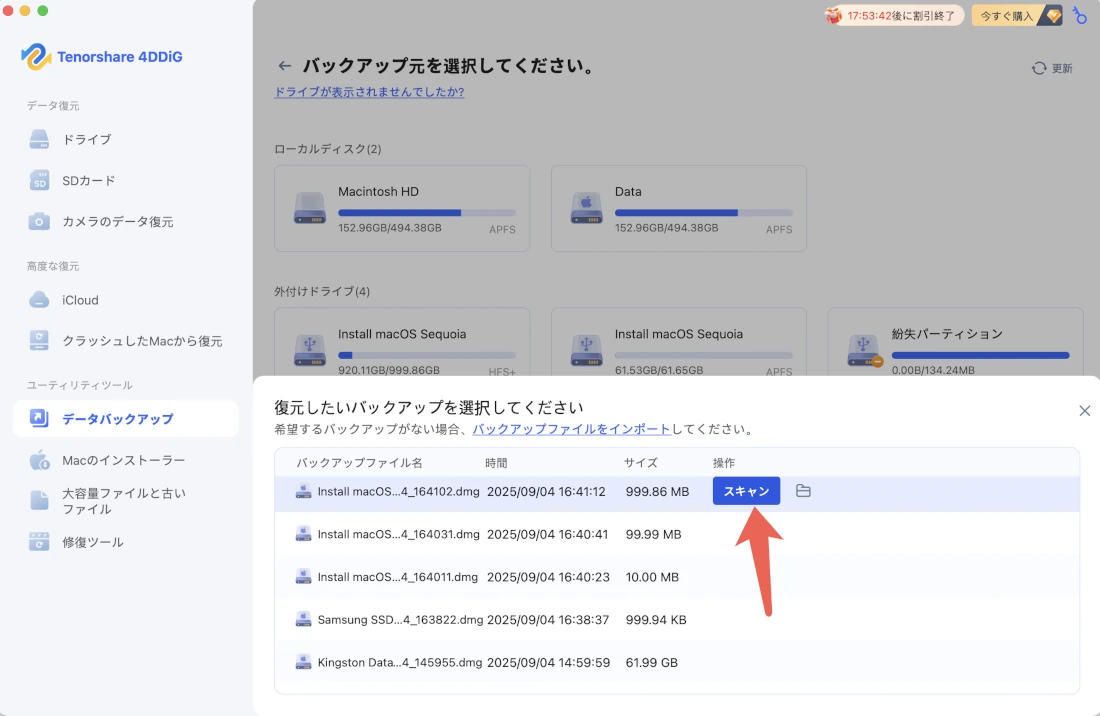
Task: Select Install macOS Sequoia HFS+ drive
Action: pos(402,342)
